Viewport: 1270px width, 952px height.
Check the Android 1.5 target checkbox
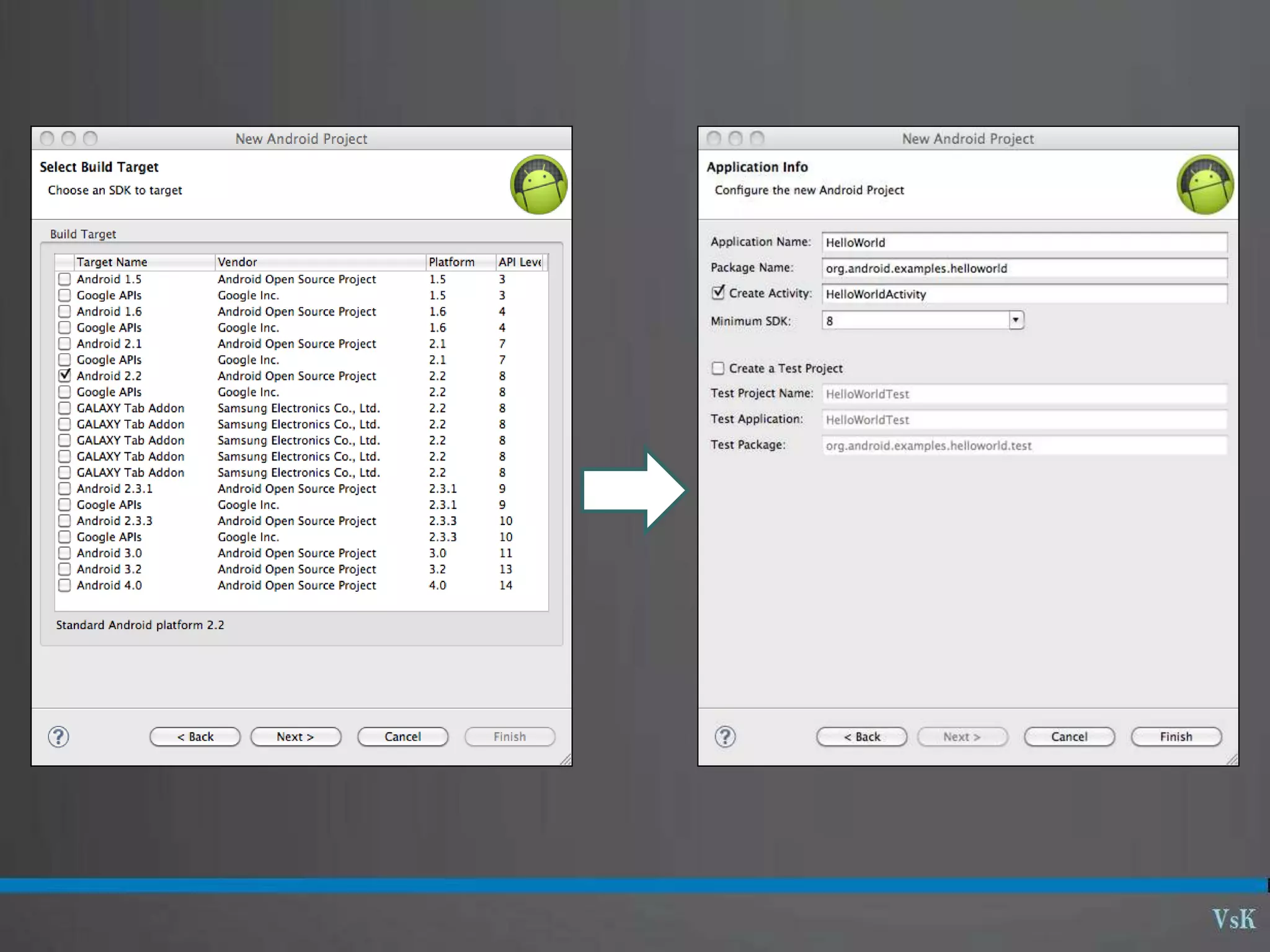click(64, 279)
